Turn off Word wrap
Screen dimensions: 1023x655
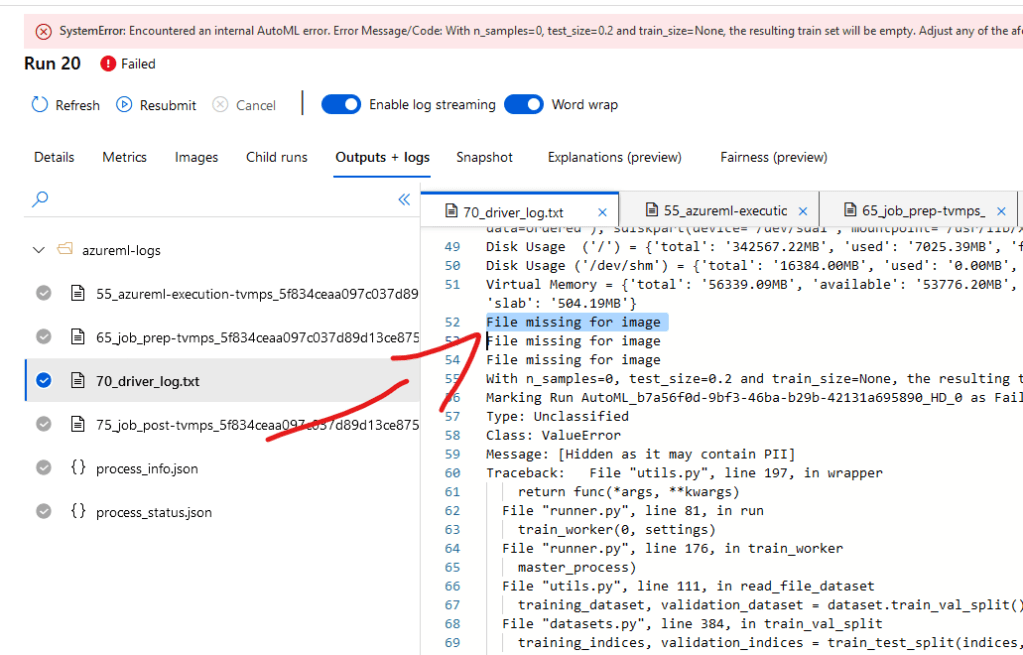click(524, 104)
